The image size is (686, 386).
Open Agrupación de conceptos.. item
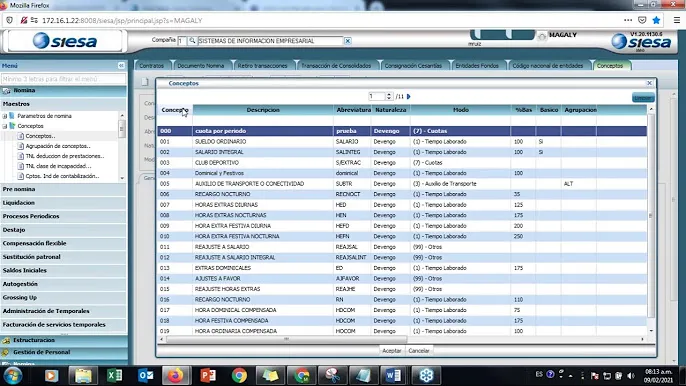tap(58, 146)
